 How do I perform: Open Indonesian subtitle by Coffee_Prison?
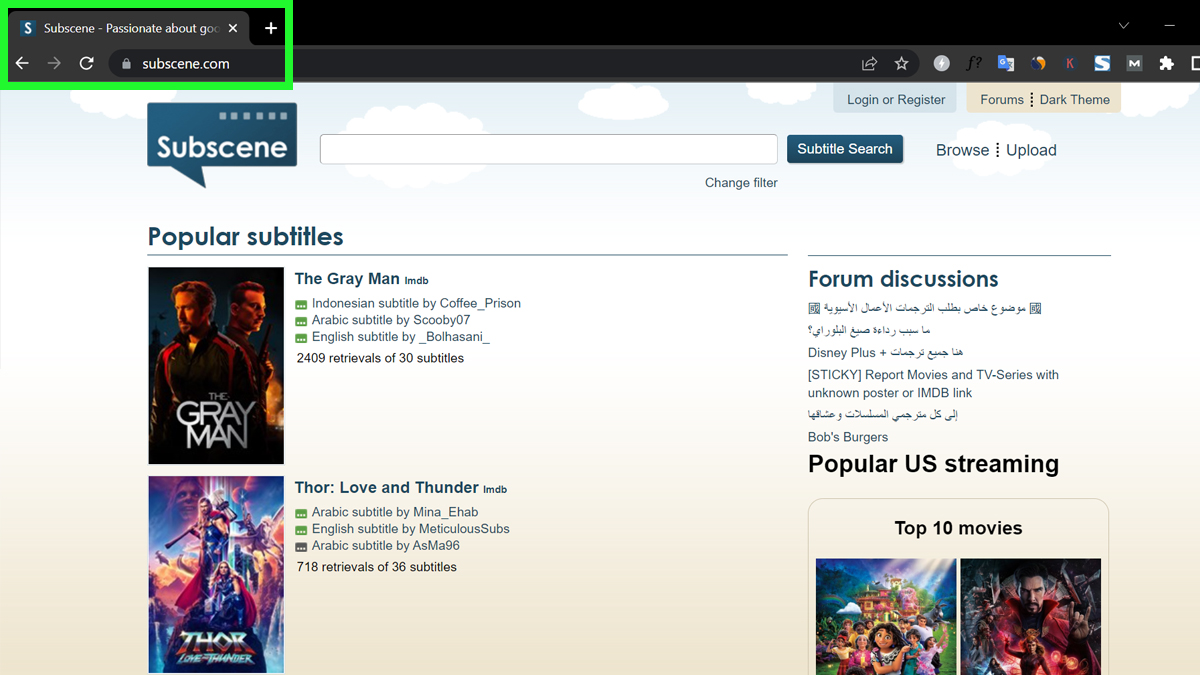416,303
